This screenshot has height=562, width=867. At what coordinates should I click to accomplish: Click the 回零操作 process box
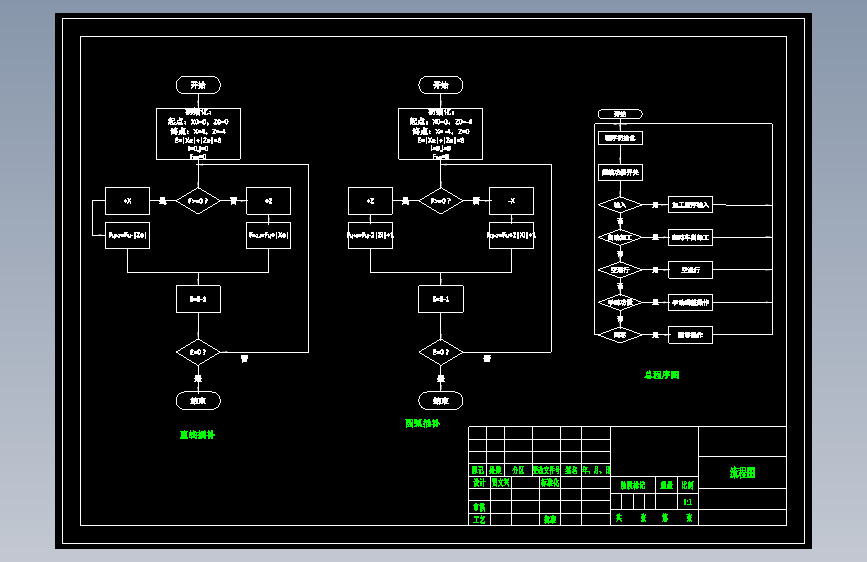tap(691, 335)
